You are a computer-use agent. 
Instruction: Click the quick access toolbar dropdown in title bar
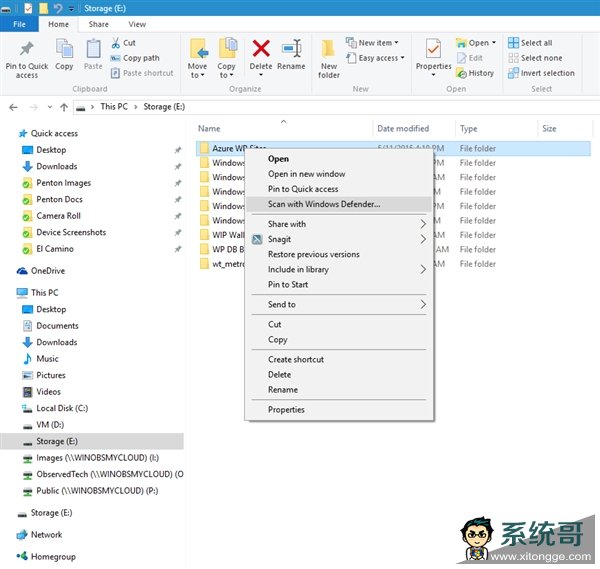tap(72, 8)
